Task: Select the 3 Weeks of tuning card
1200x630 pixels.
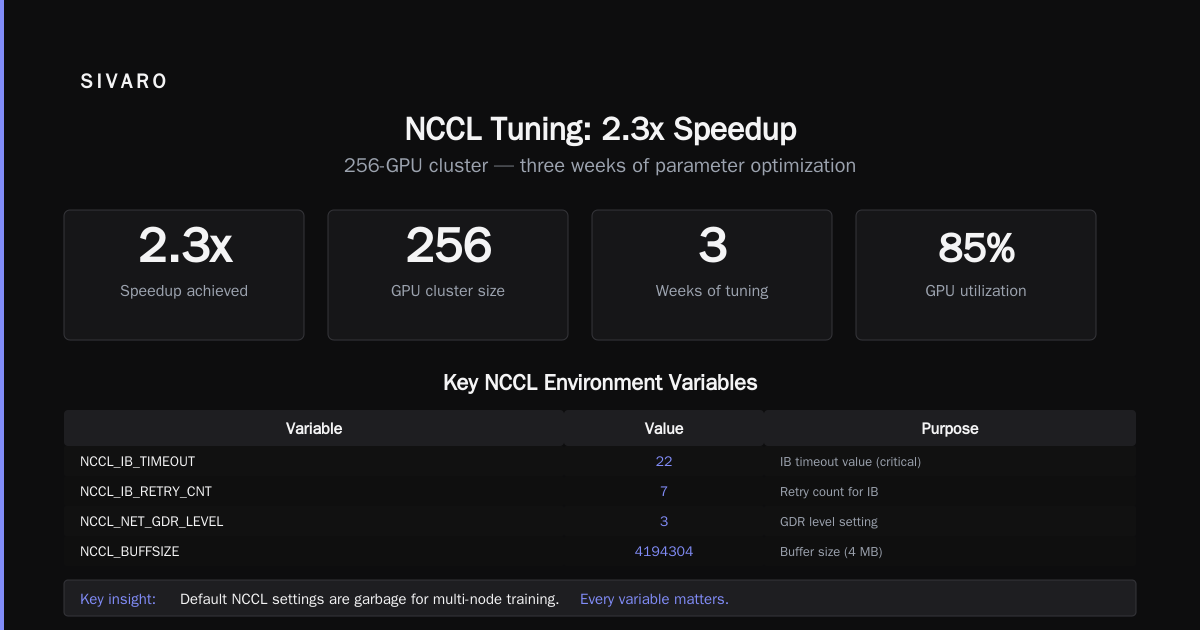Action: click(x=712, y=275)
